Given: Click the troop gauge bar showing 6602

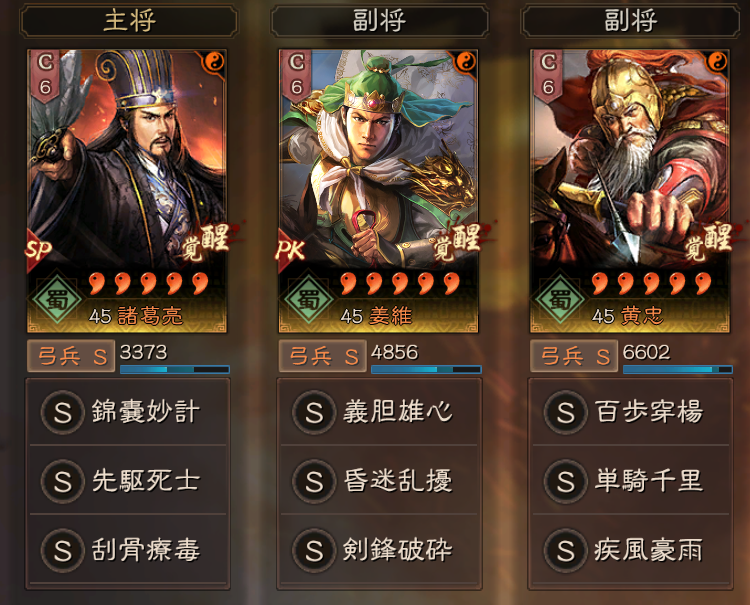Looking at the screenshot, I should click(677, 369).
